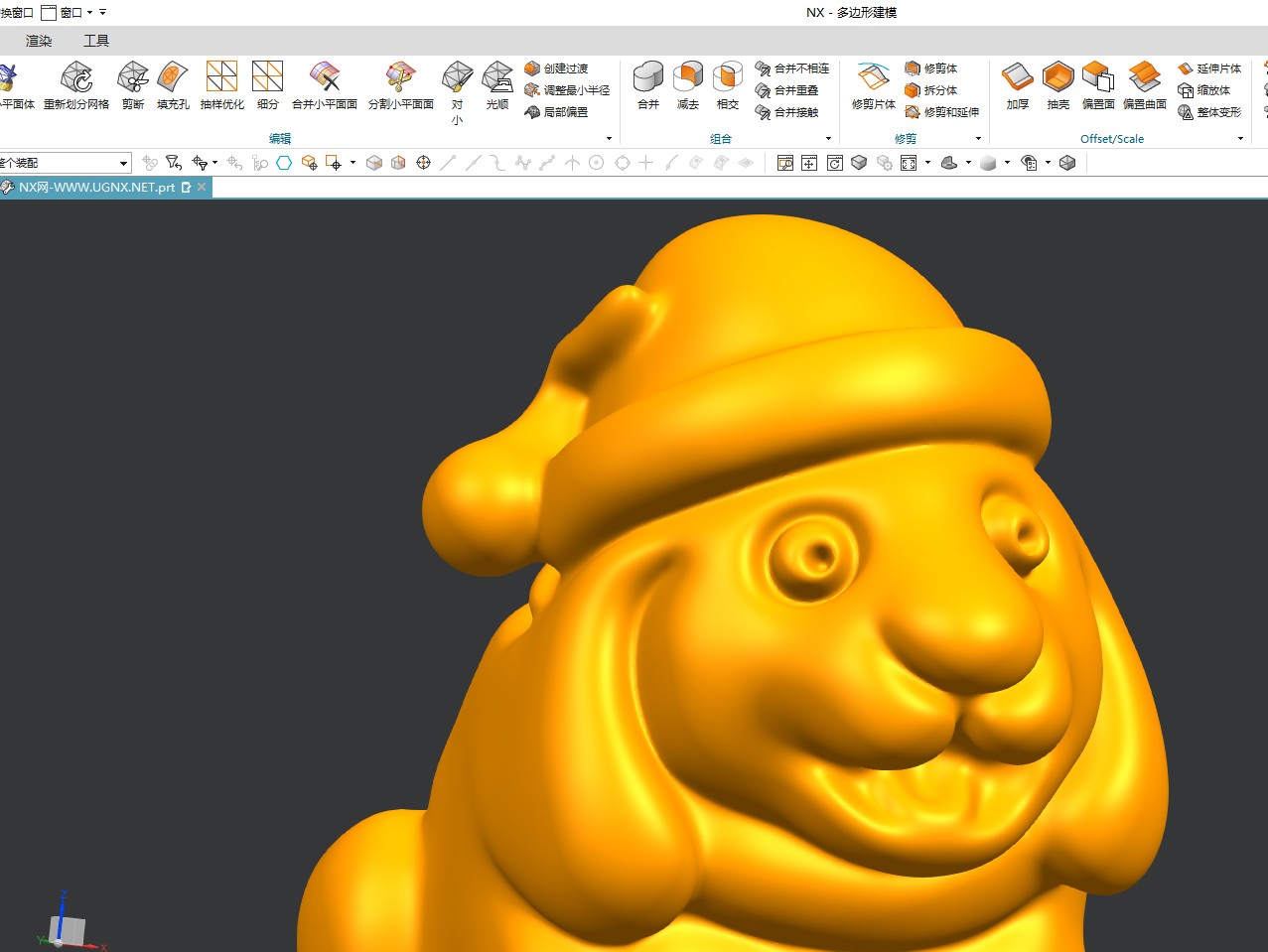Open the 合并小平面面 merge facet faces tool

point(325,85)
